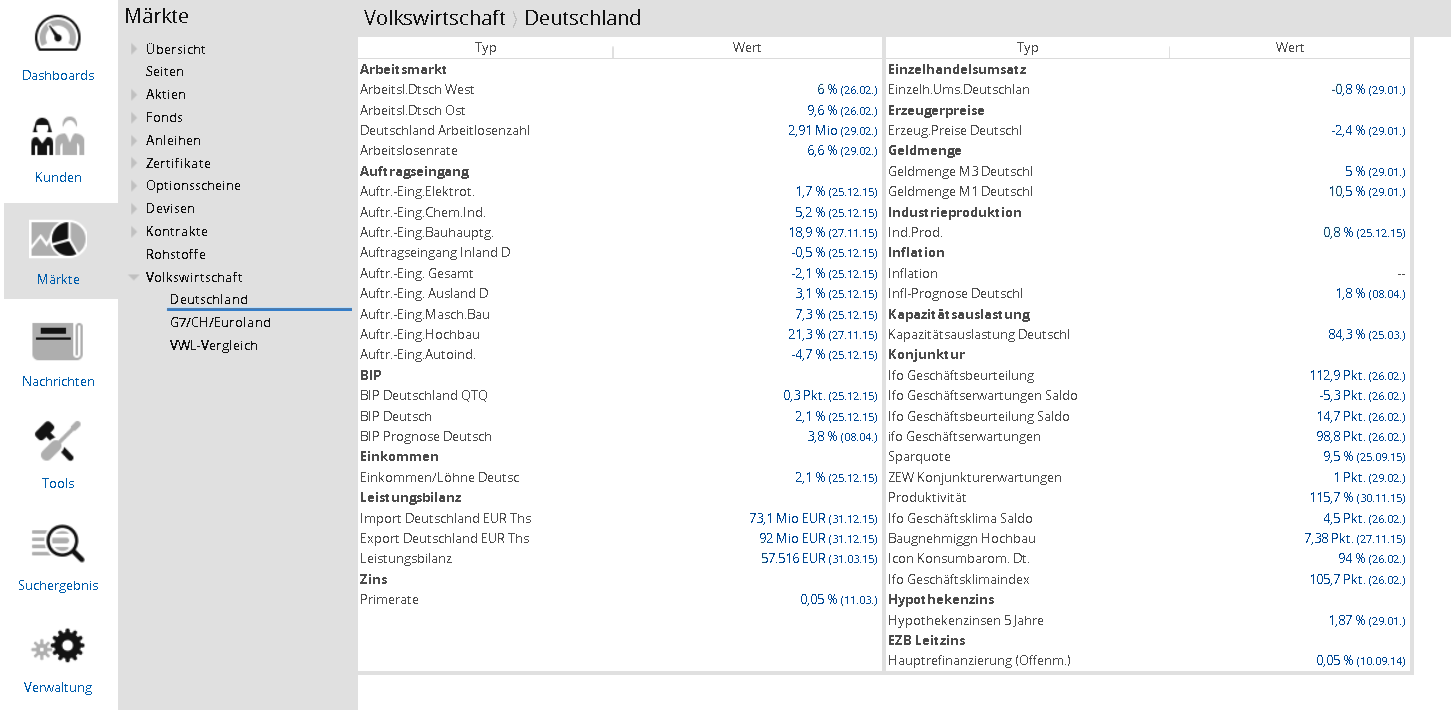Click the Tools hammer and screwdriver icon
The height and width of the screenshot is (710, 1451).
[58, 443]
